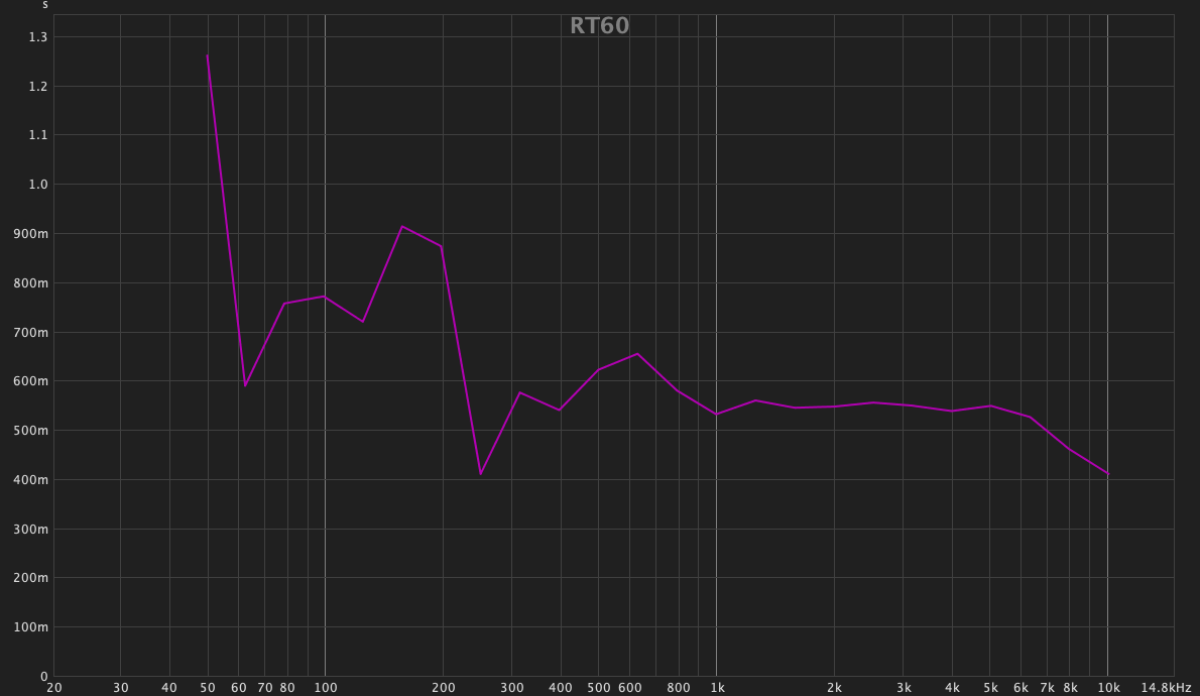Click the 14.8kHz label on frequency axis

pos(1166,688)
